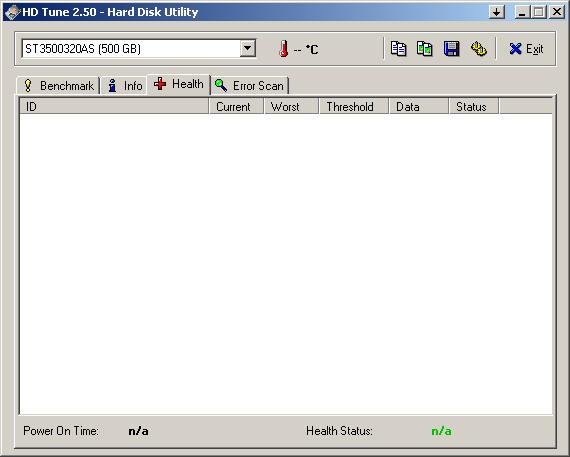Click the blue X Exit icon

tap(515, 49)
